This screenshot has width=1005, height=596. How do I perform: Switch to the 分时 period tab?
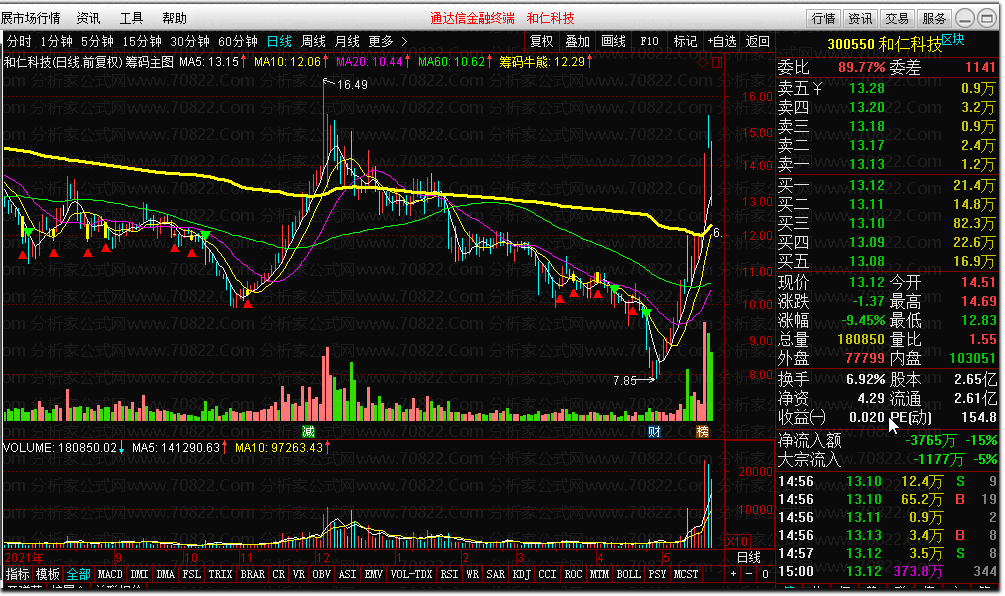click(x=19, y=42)
